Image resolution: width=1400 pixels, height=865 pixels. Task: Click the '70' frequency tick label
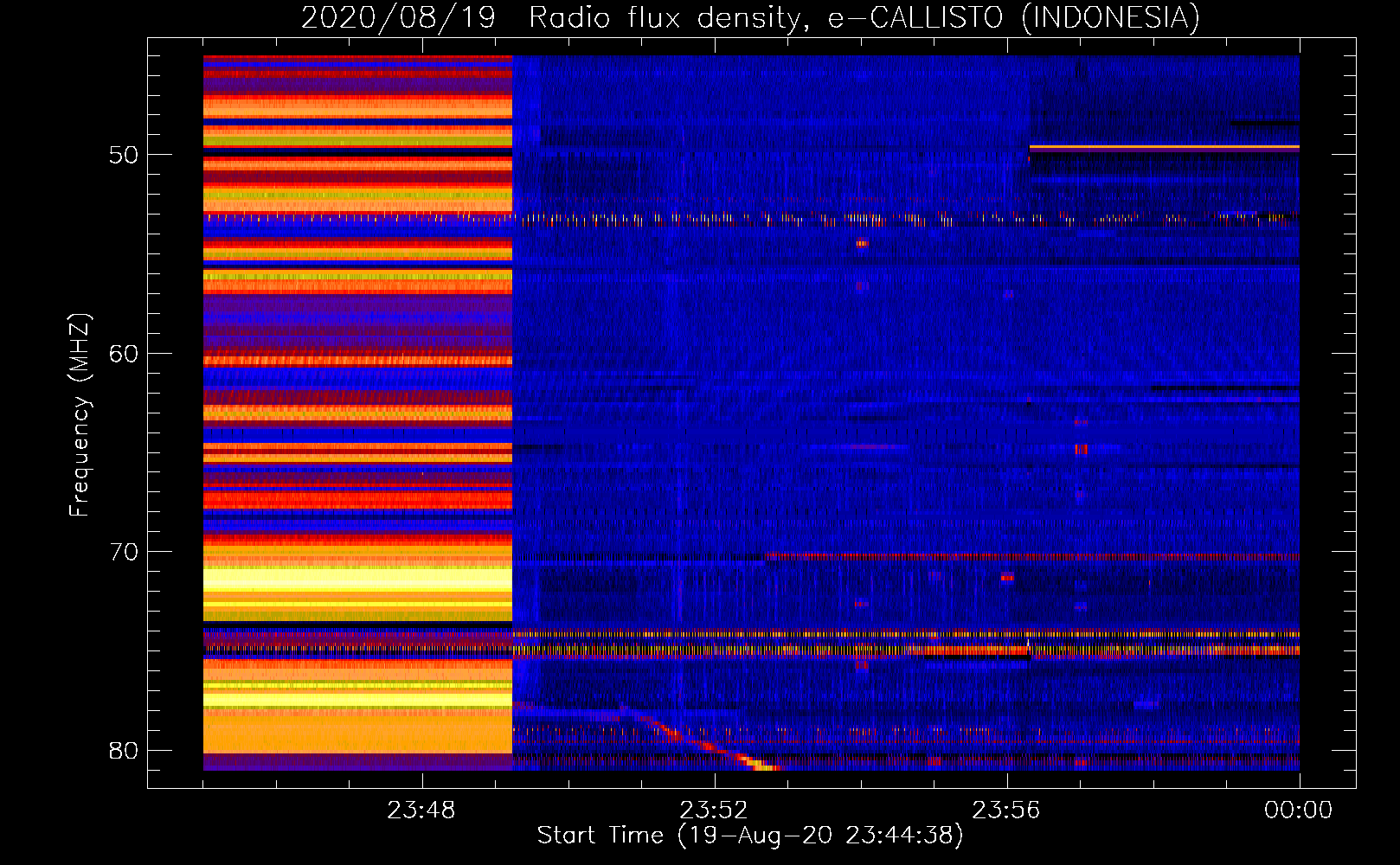124,552
